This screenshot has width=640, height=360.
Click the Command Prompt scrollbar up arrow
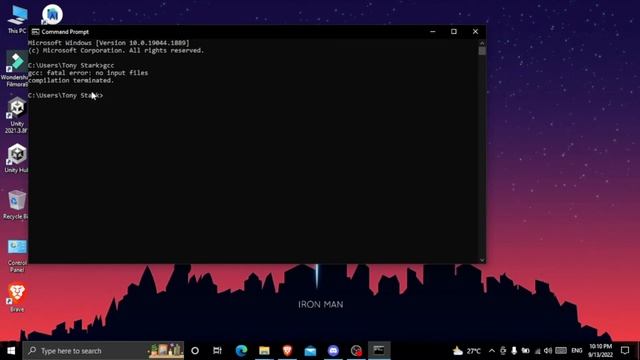[482, 42]
